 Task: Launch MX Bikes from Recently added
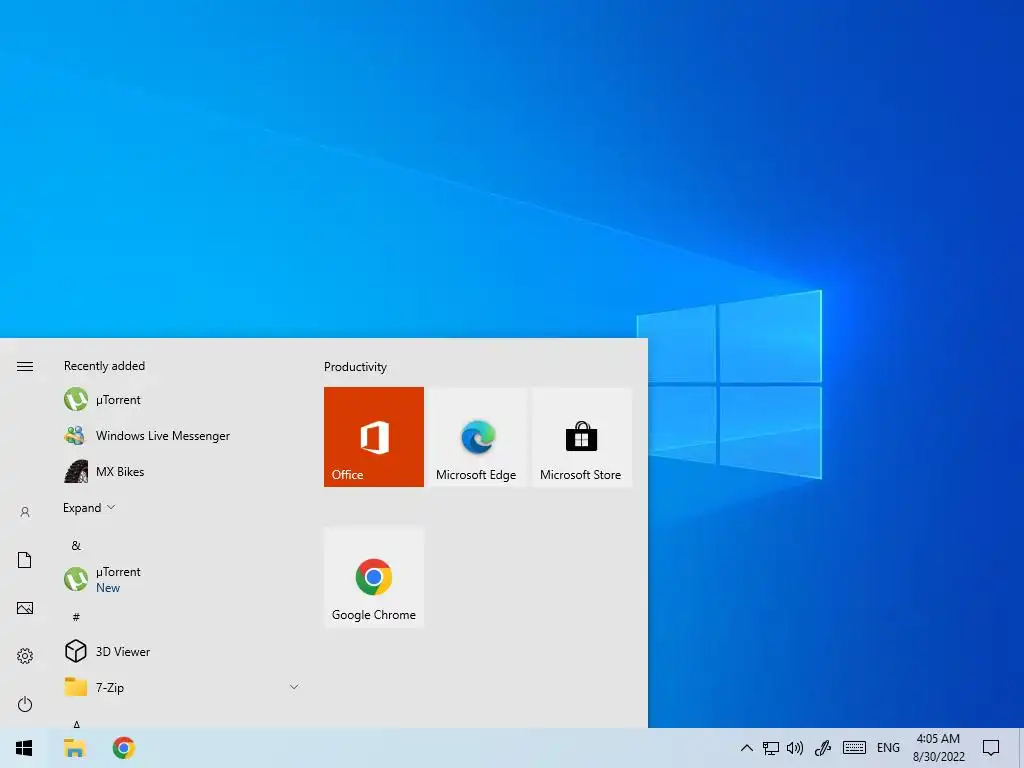(183, 471)
